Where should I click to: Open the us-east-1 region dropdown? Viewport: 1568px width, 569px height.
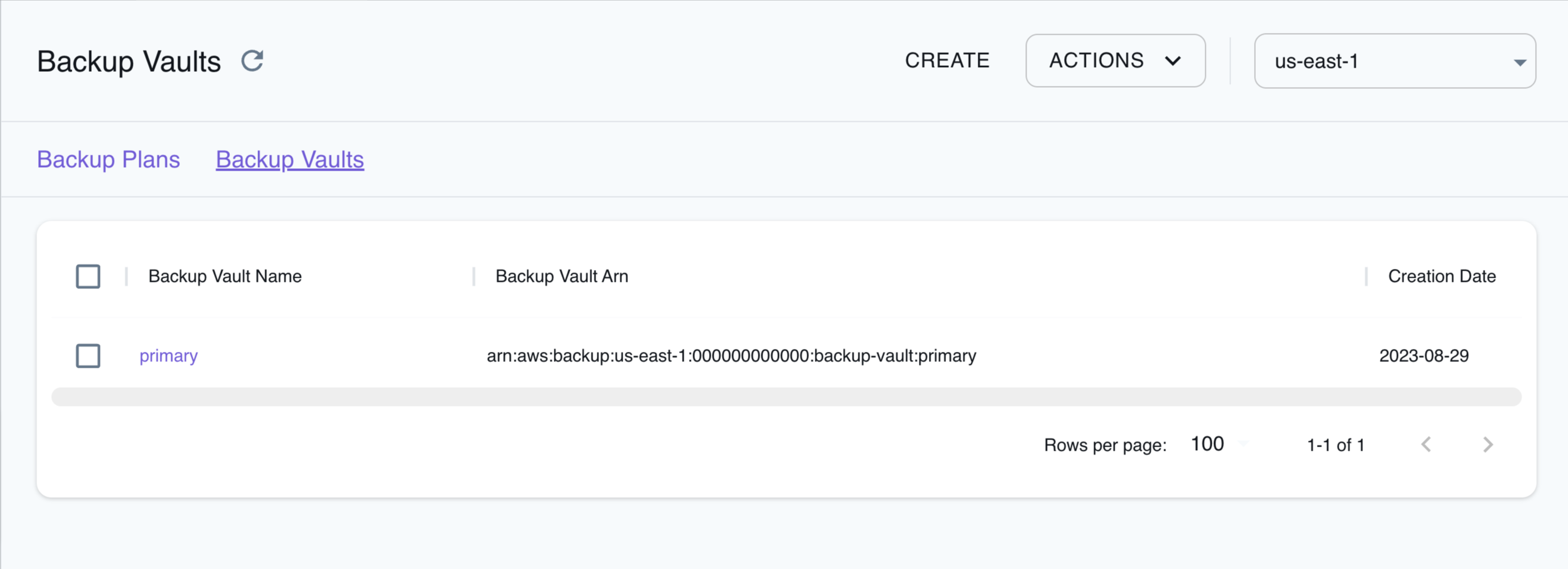1394,61
